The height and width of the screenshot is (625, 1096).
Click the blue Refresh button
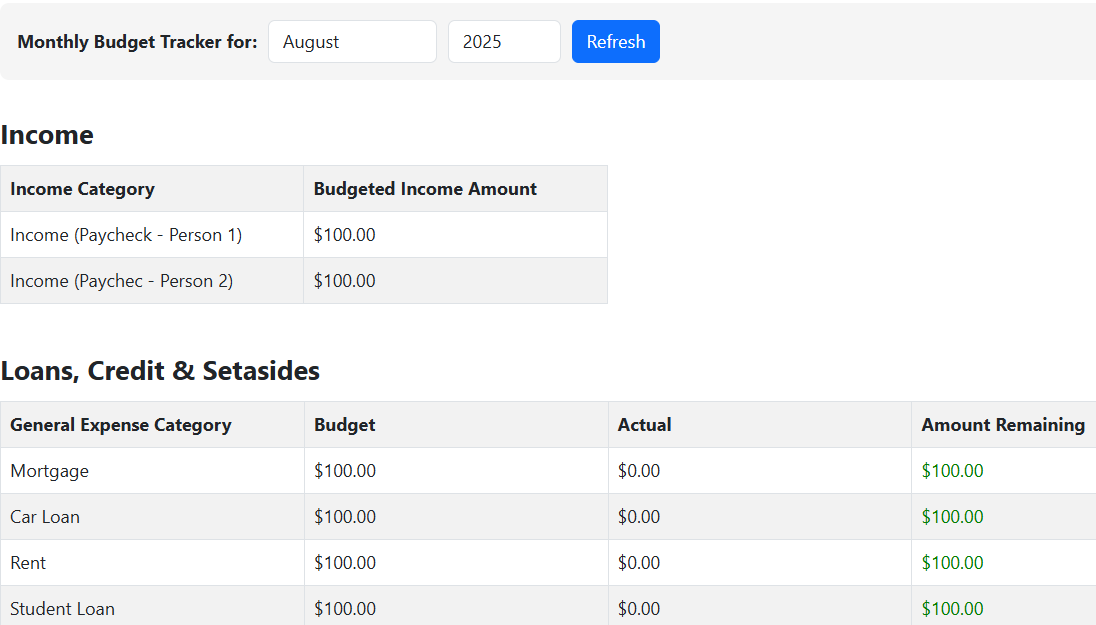click(x=615, y=41)
